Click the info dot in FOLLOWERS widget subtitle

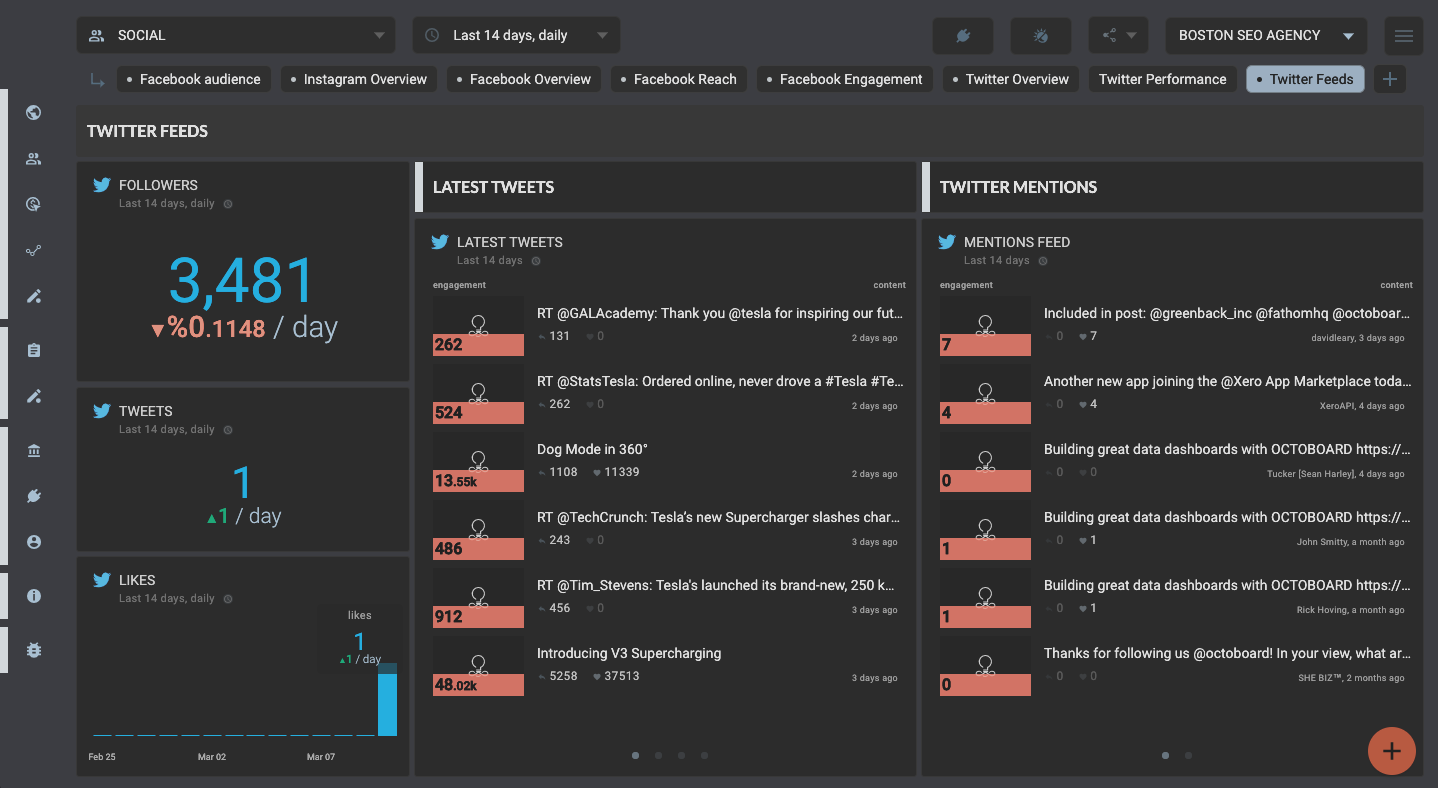(227, 204)
